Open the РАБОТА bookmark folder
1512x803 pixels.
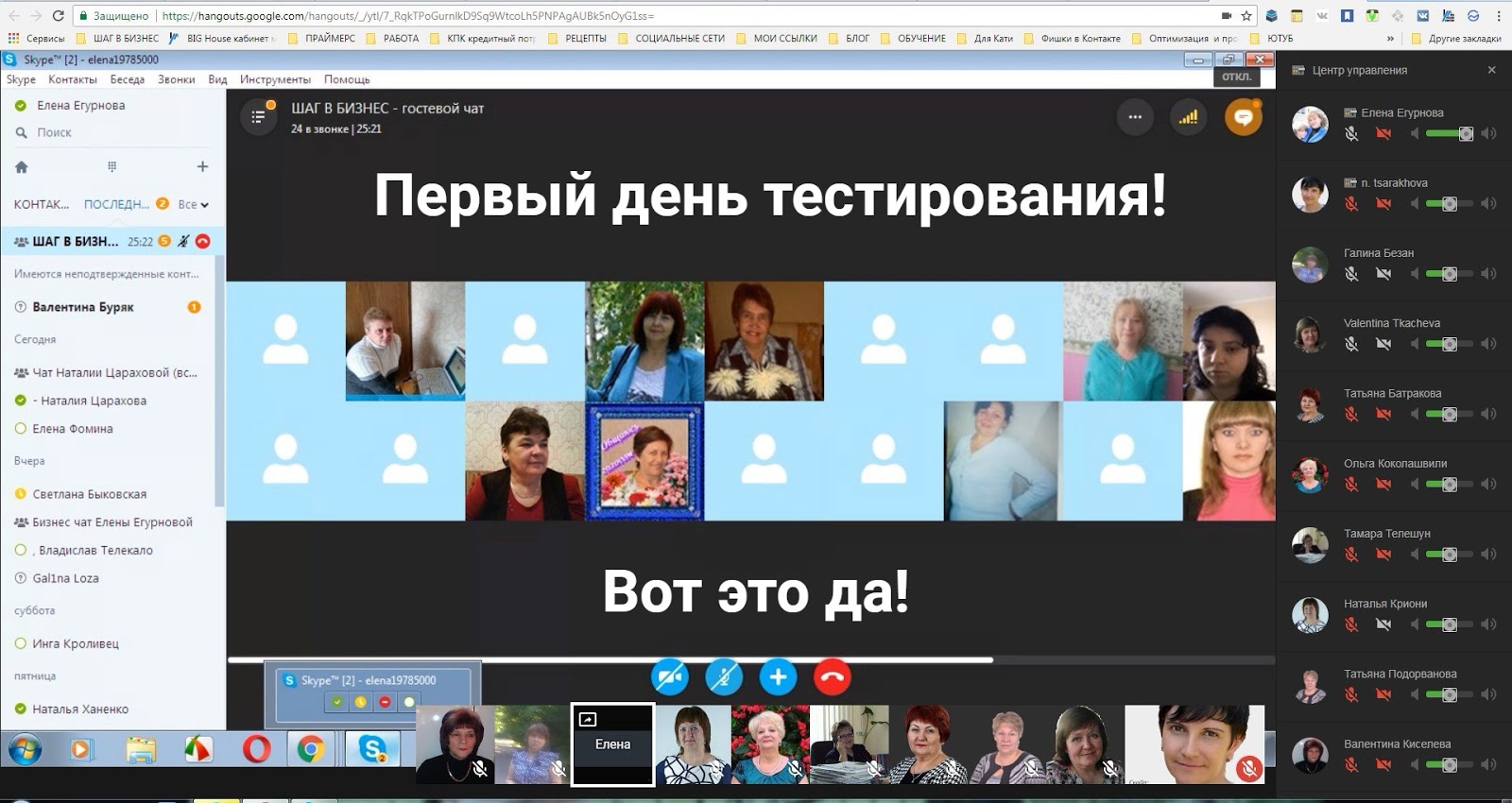(392, 39)
